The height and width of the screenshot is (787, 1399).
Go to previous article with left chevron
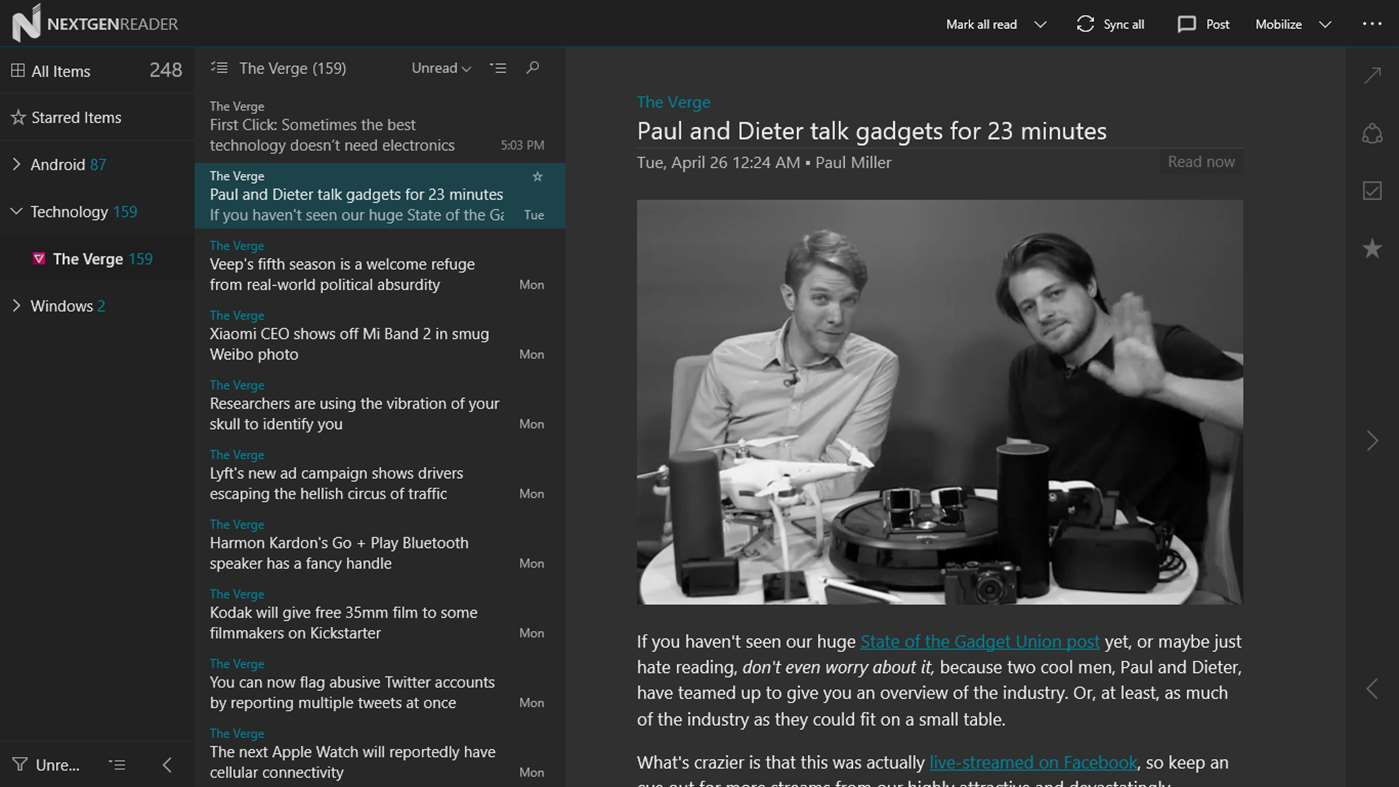tap(1372, 688)
